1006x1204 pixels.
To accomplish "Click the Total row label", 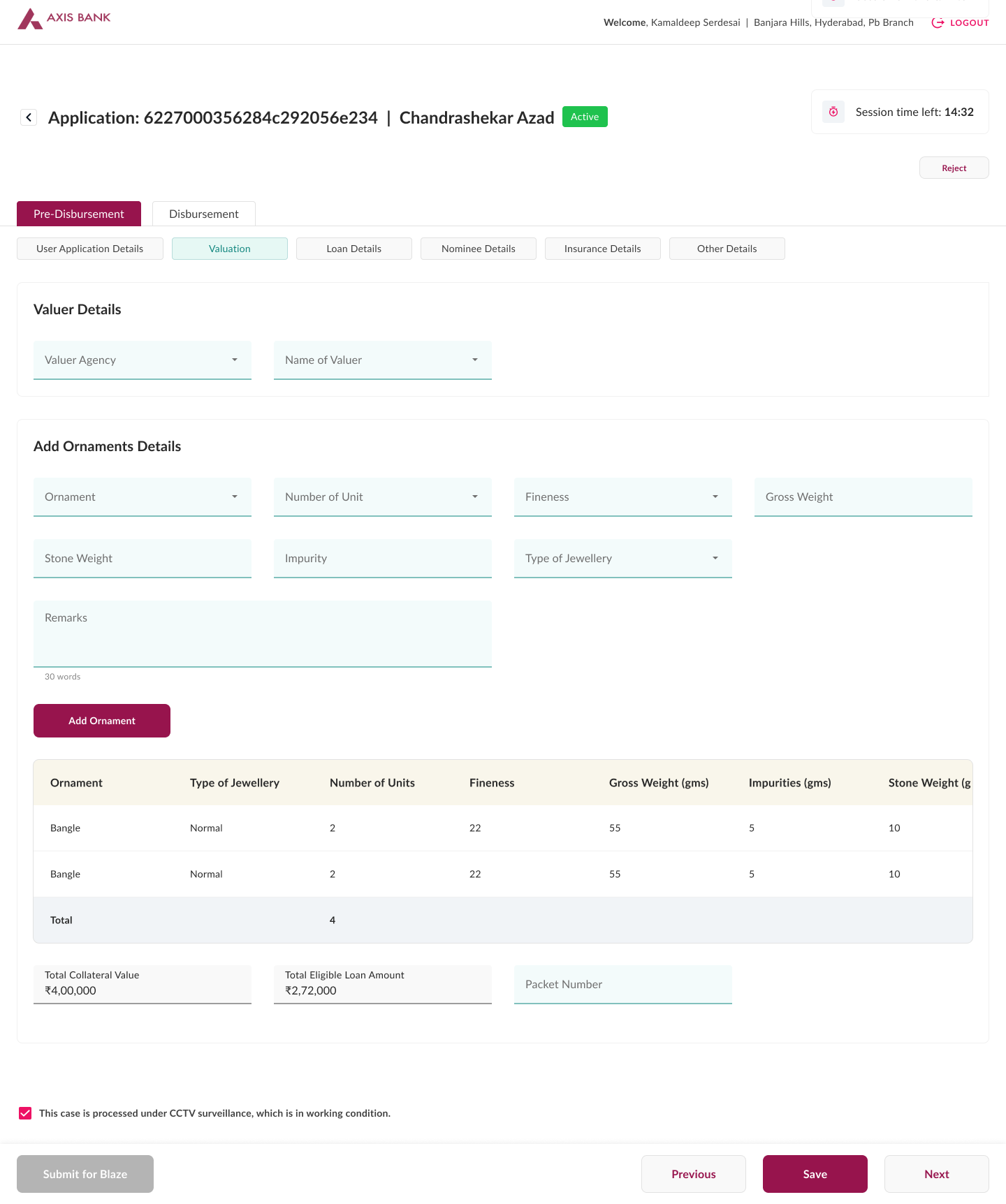I will point(61,920).
